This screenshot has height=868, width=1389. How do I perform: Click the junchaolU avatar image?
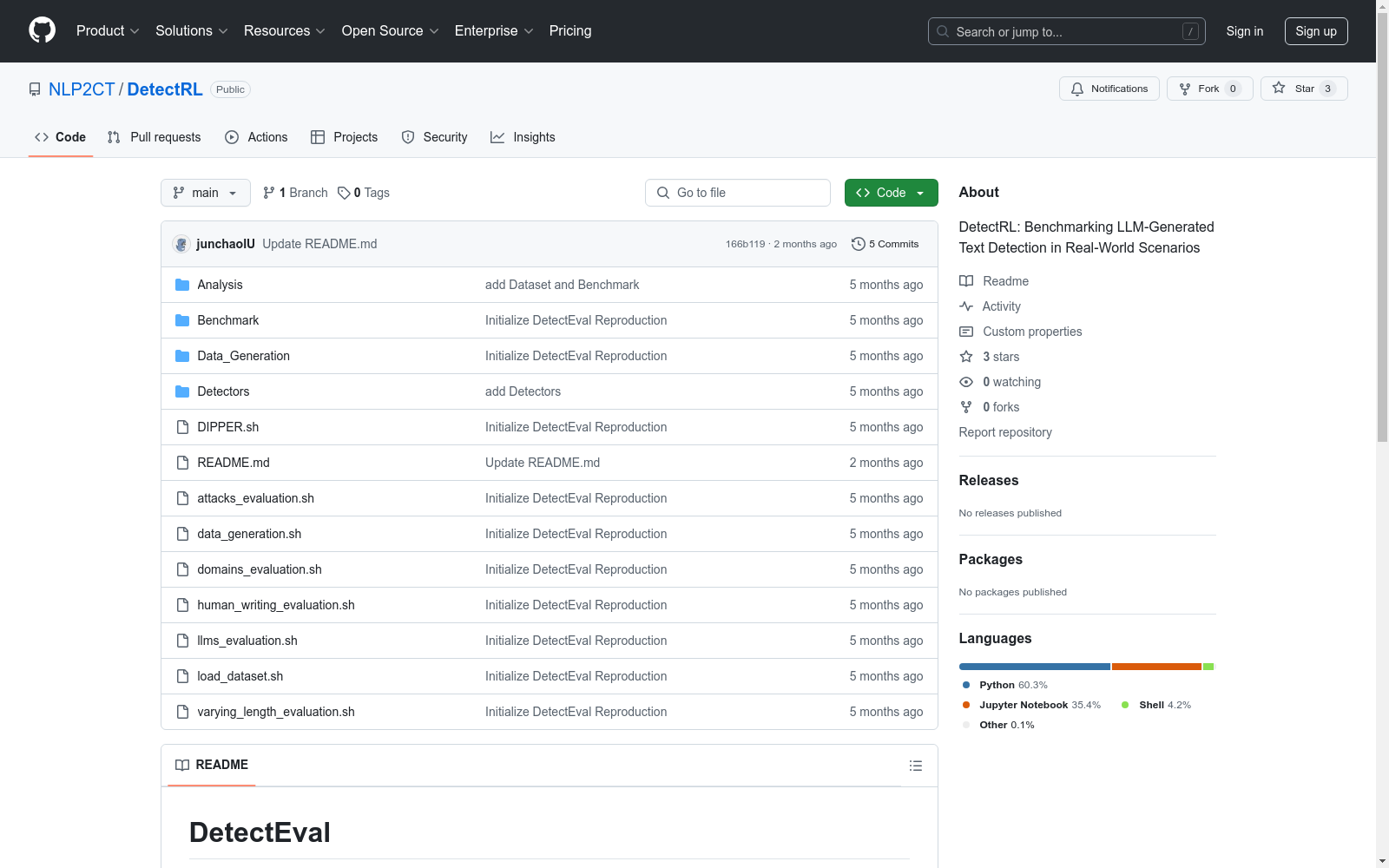(x=181, y=244)
